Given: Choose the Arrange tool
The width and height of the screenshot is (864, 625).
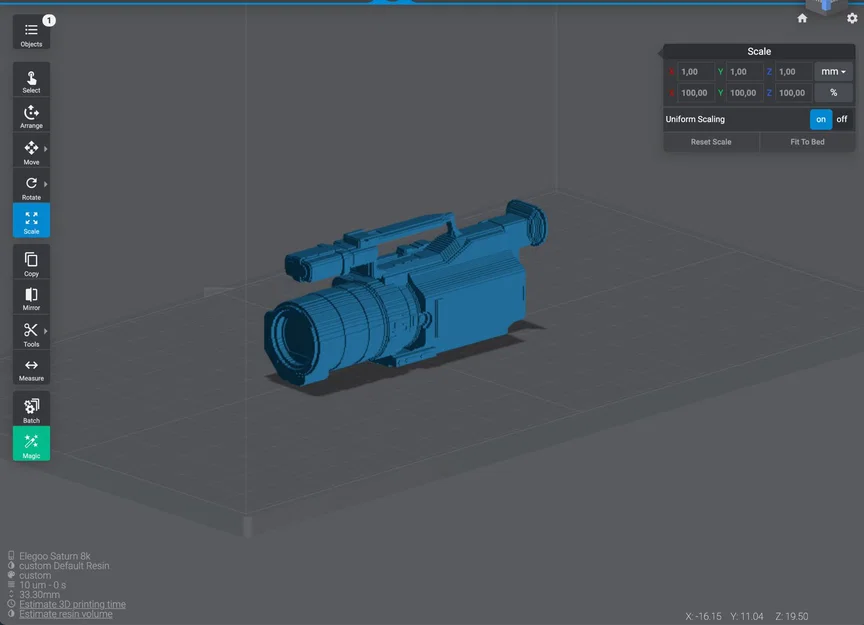Looking at the screenshot, I should pos(31,115).
